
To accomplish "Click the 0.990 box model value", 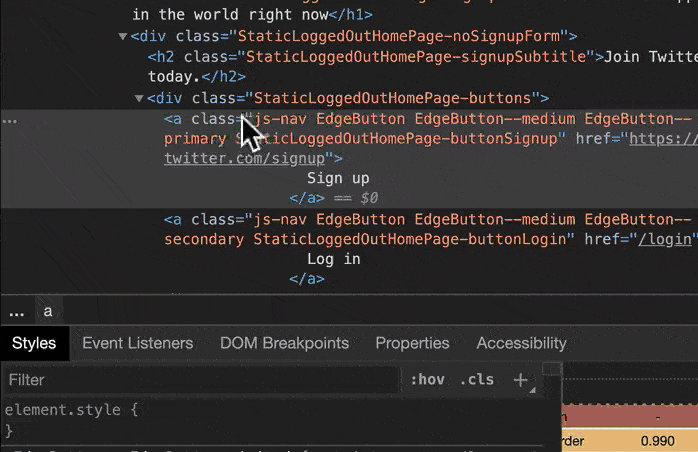I will point(657,441).
